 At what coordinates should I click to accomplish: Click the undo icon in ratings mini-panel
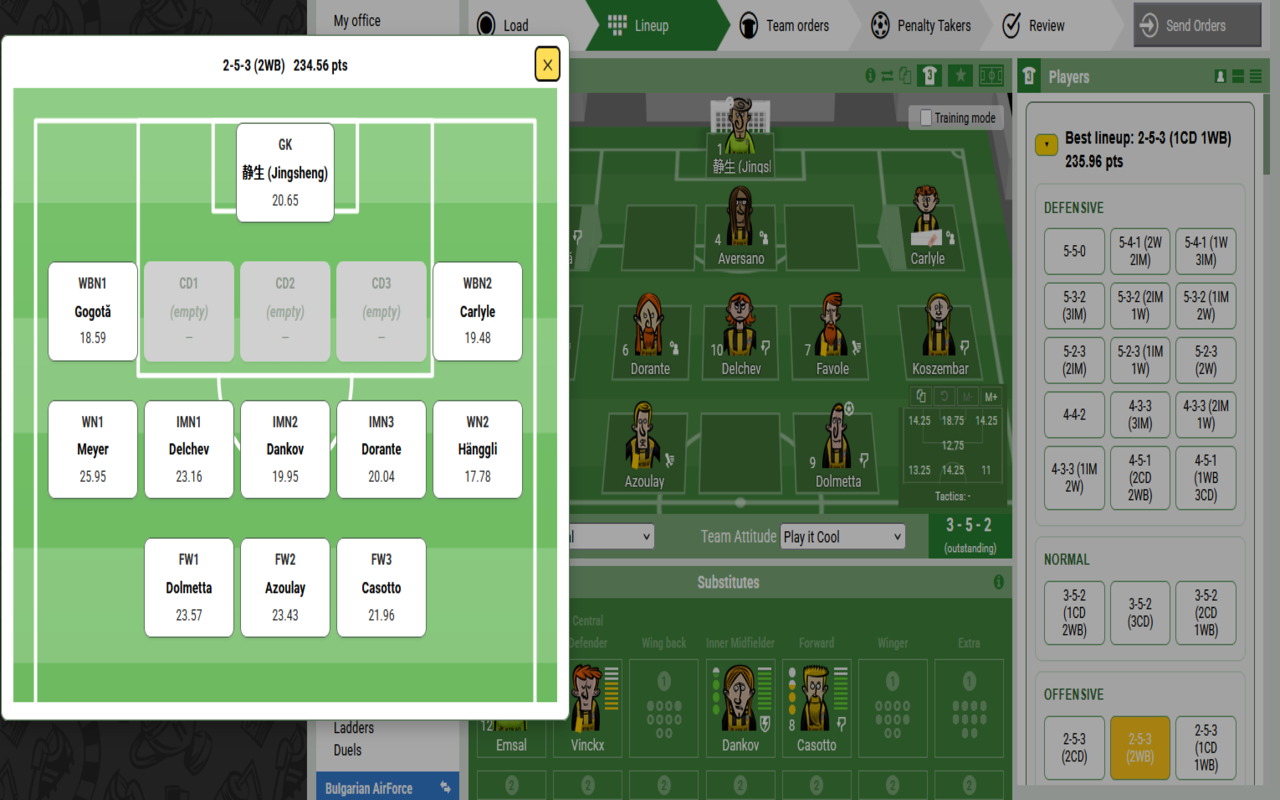[944, 396]
